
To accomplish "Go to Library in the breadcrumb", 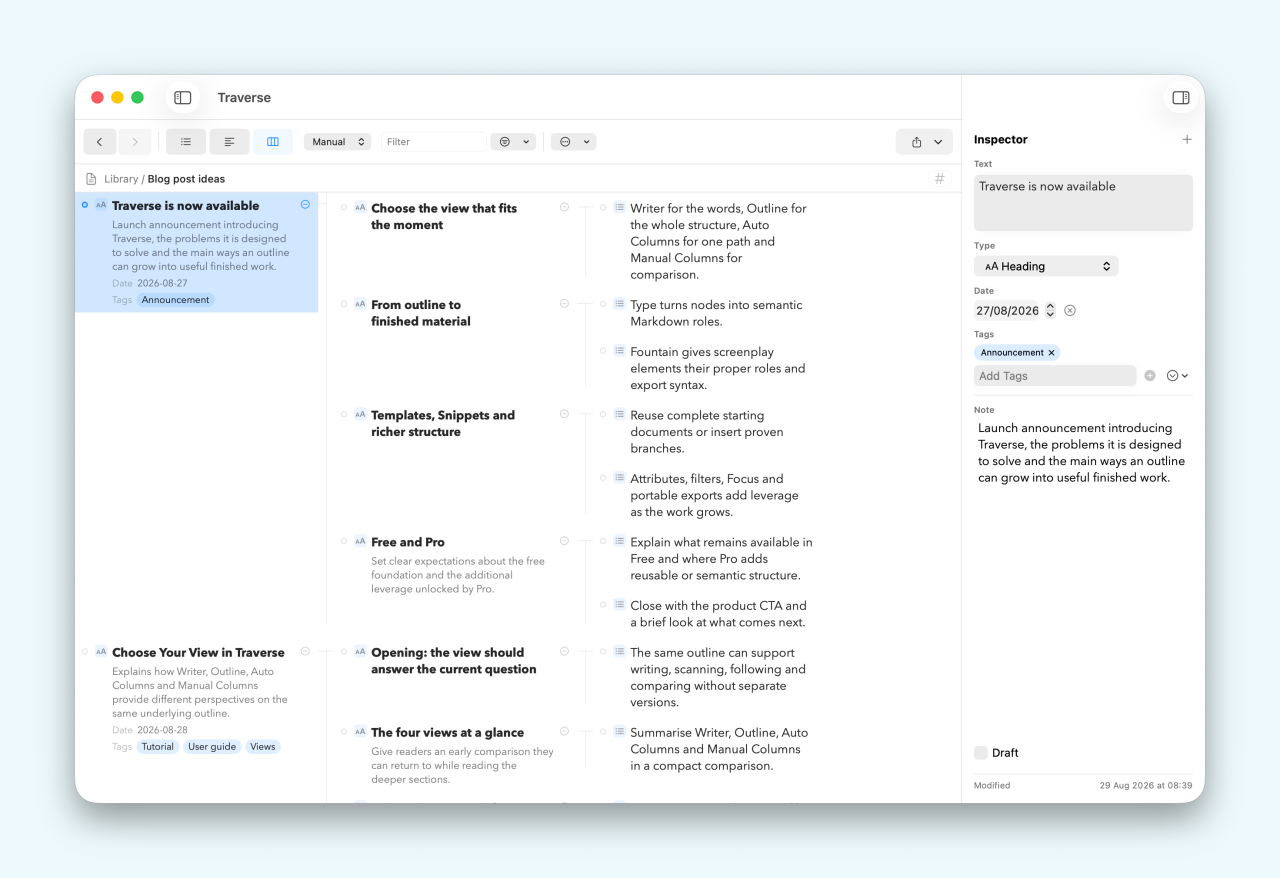I will coord(121,179).
